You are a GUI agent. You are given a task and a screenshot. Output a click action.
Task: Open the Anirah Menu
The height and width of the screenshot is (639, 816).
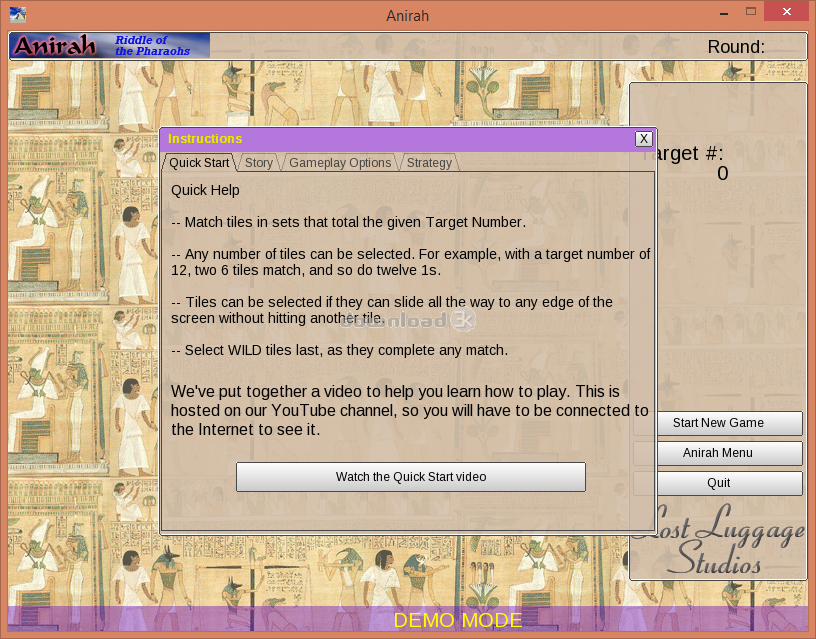click(x=730, y=453)
